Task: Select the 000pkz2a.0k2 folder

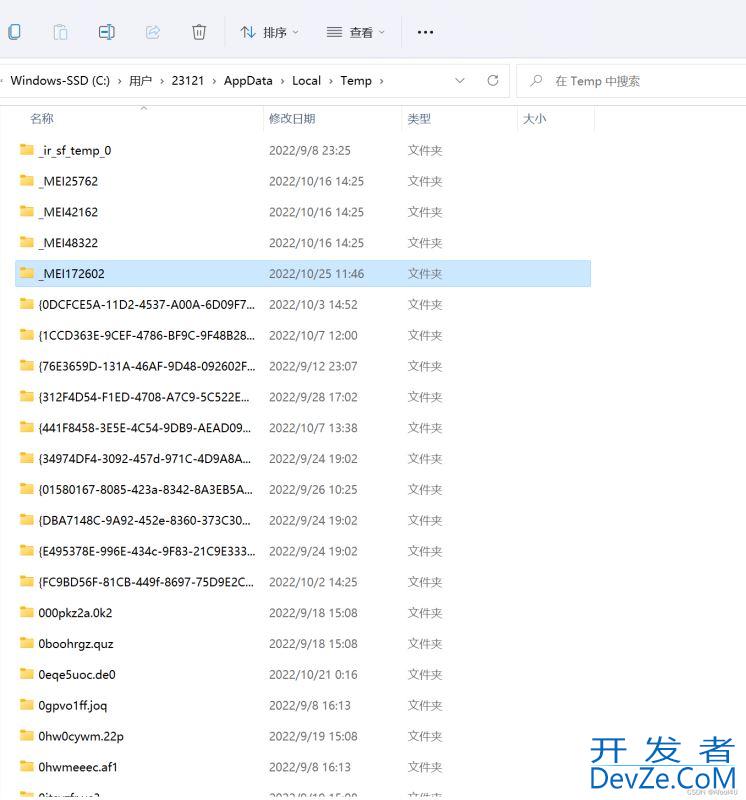Action: 303,613
